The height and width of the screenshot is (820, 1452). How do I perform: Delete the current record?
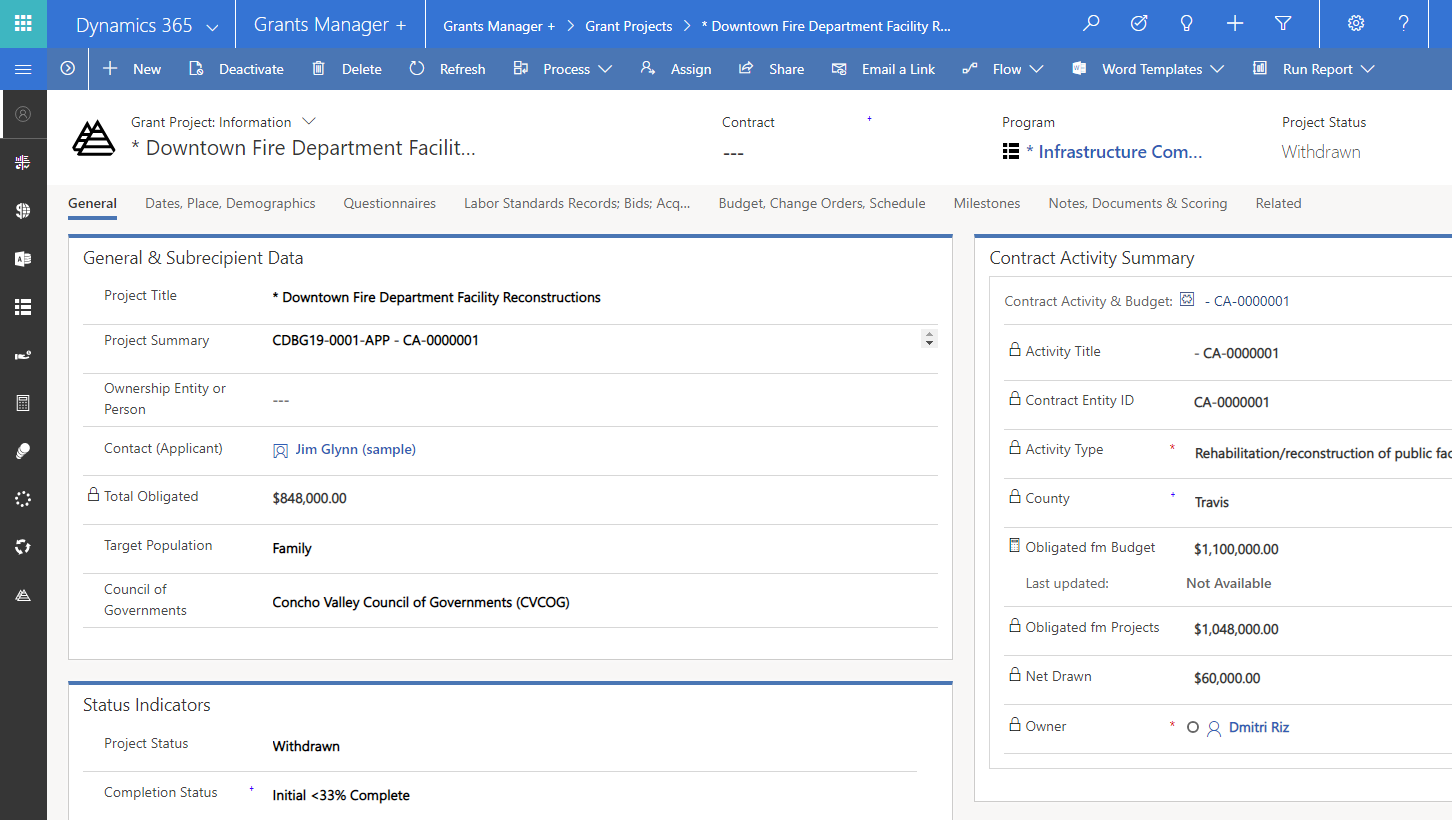pos(346,69)
